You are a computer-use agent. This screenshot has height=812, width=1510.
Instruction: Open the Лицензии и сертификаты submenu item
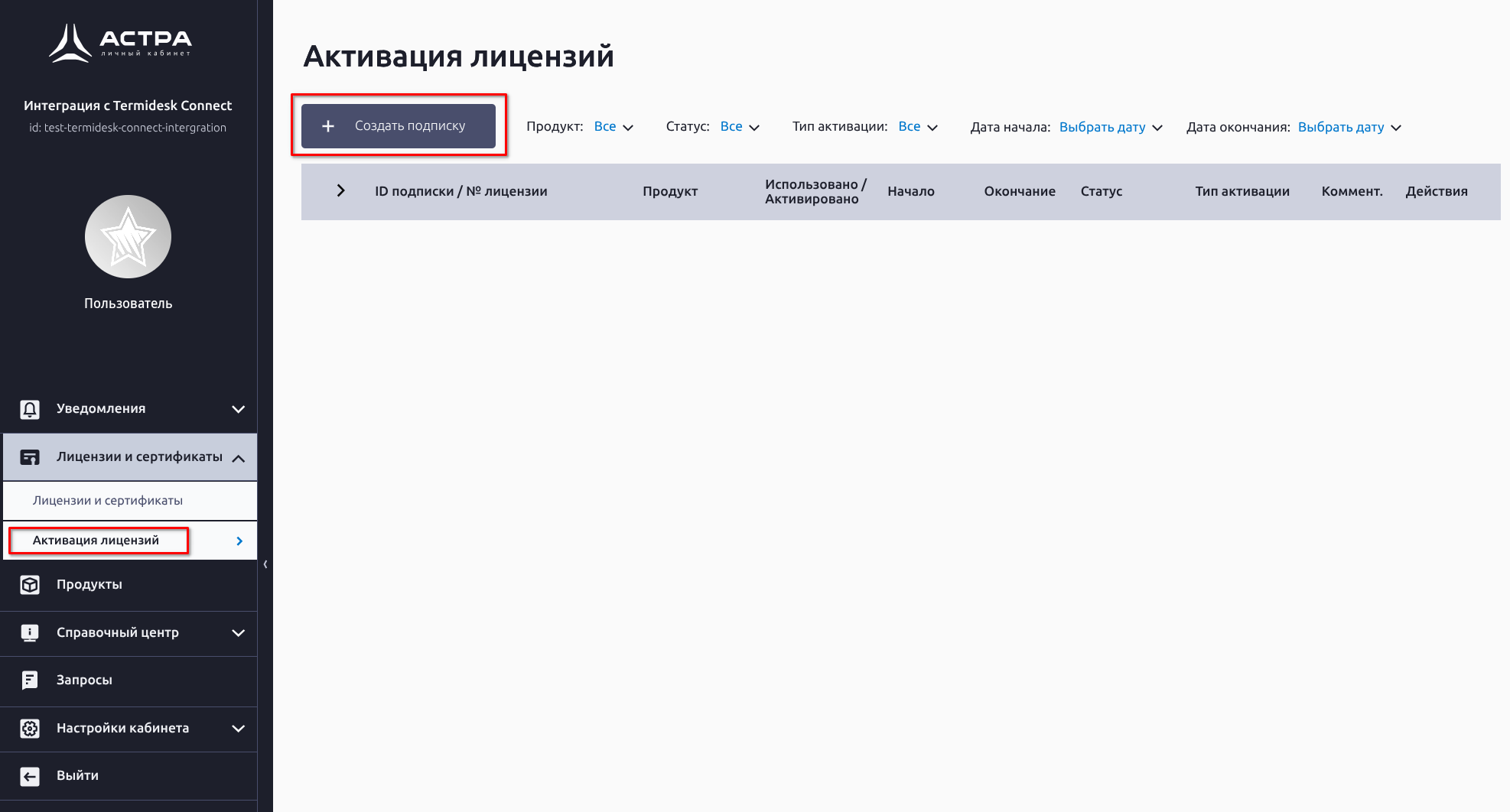108,501
